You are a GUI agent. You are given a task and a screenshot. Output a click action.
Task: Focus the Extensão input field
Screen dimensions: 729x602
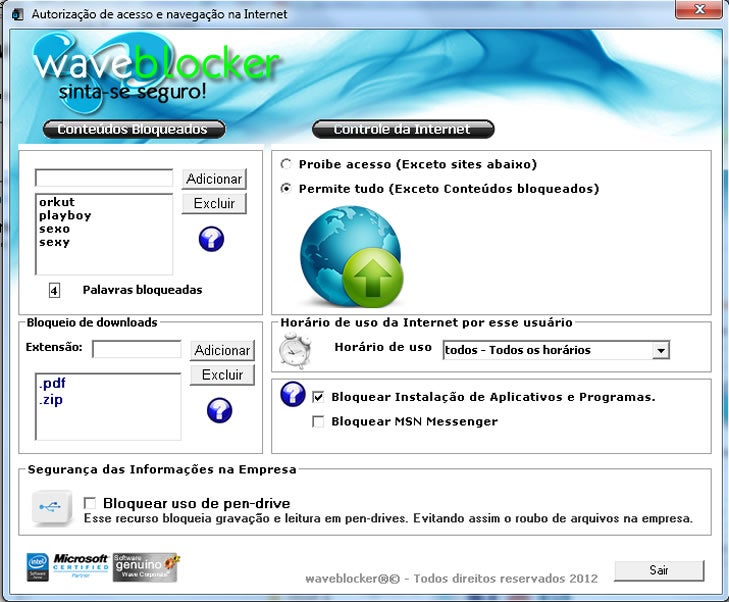137,349
